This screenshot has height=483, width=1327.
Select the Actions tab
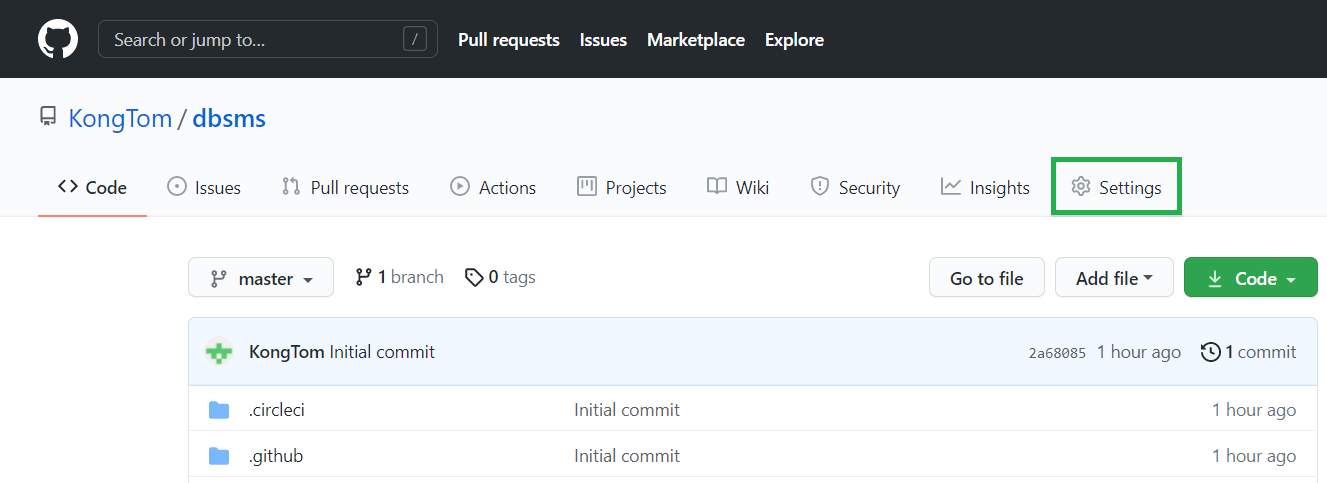(493, 187)
